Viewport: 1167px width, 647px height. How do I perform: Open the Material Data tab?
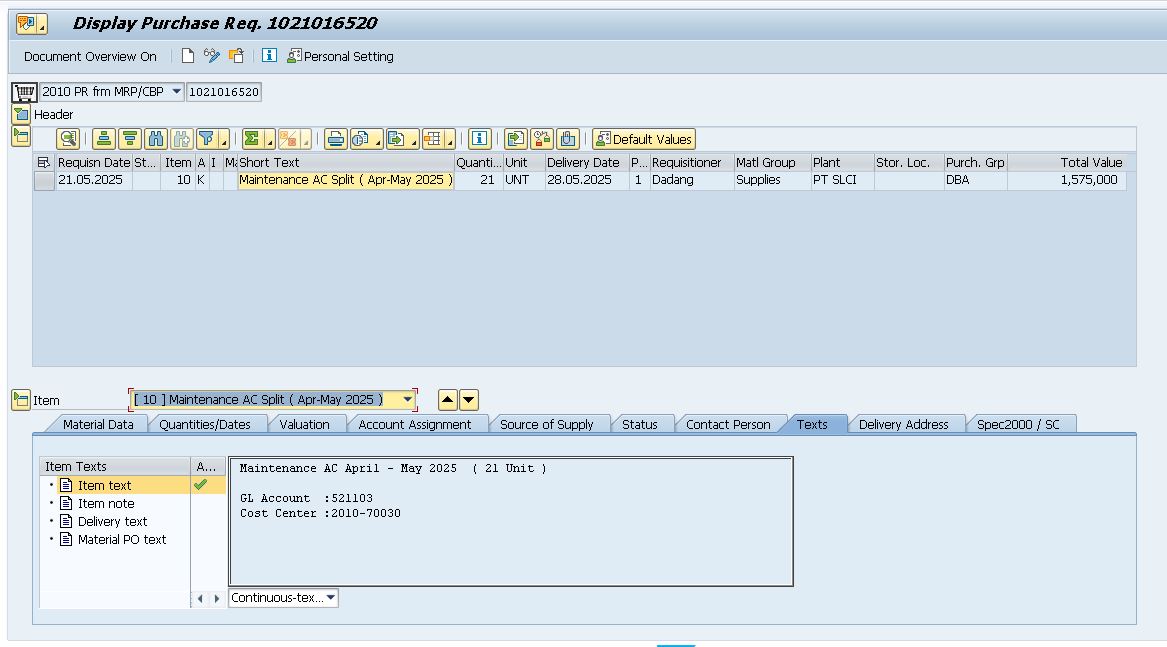98,424
